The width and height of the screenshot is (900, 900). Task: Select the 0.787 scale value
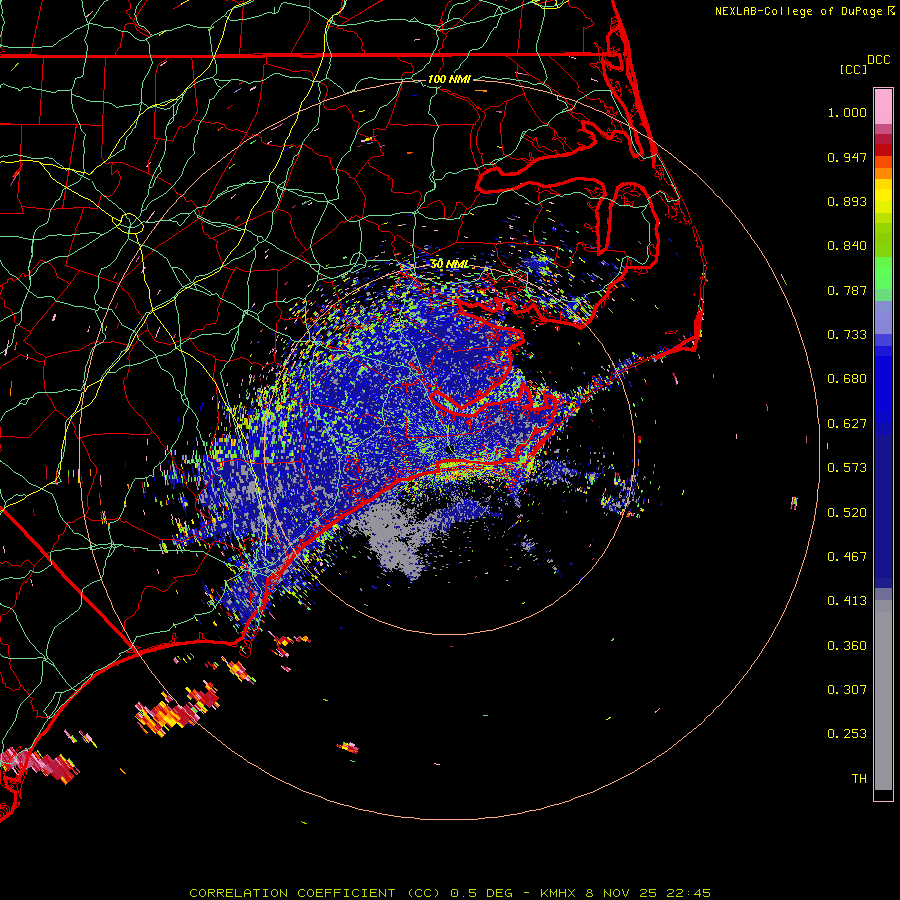tap(847, 290)
